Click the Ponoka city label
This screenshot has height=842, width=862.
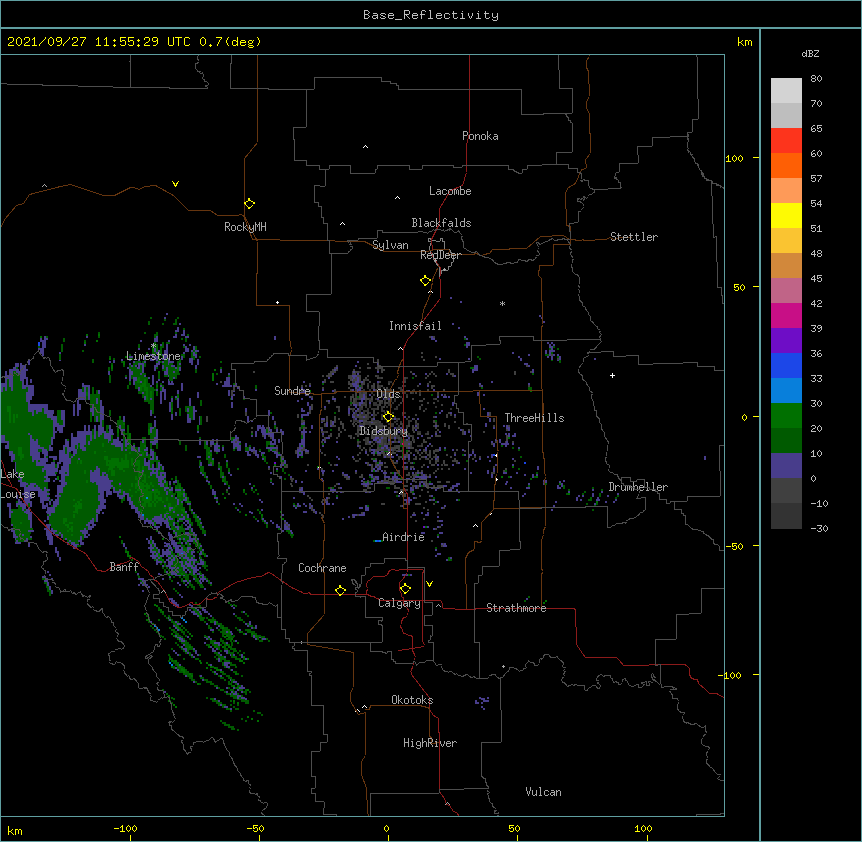tap(480, 136)
